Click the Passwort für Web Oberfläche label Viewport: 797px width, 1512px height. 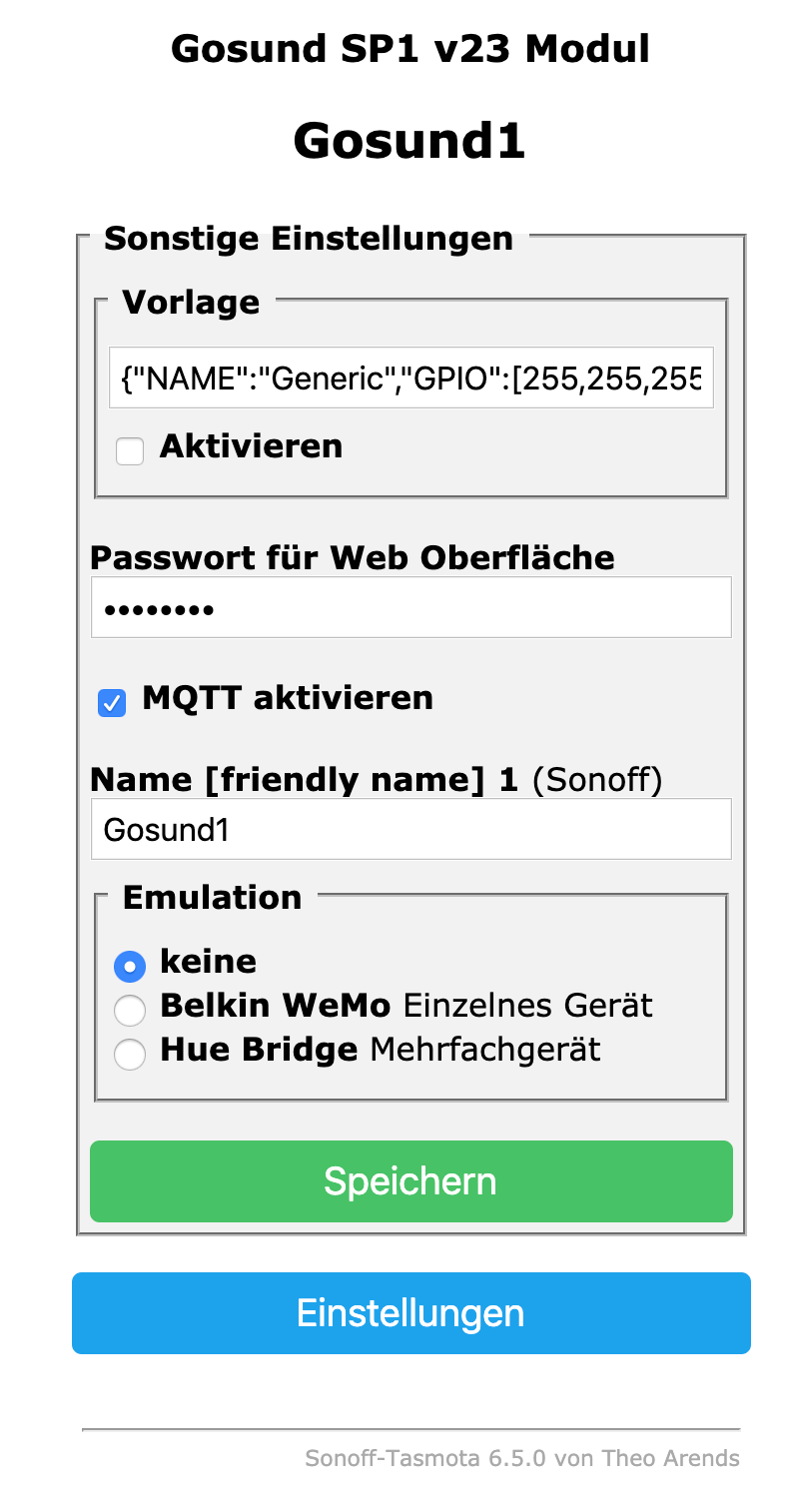pyautogui.click(x=353, y=557)
